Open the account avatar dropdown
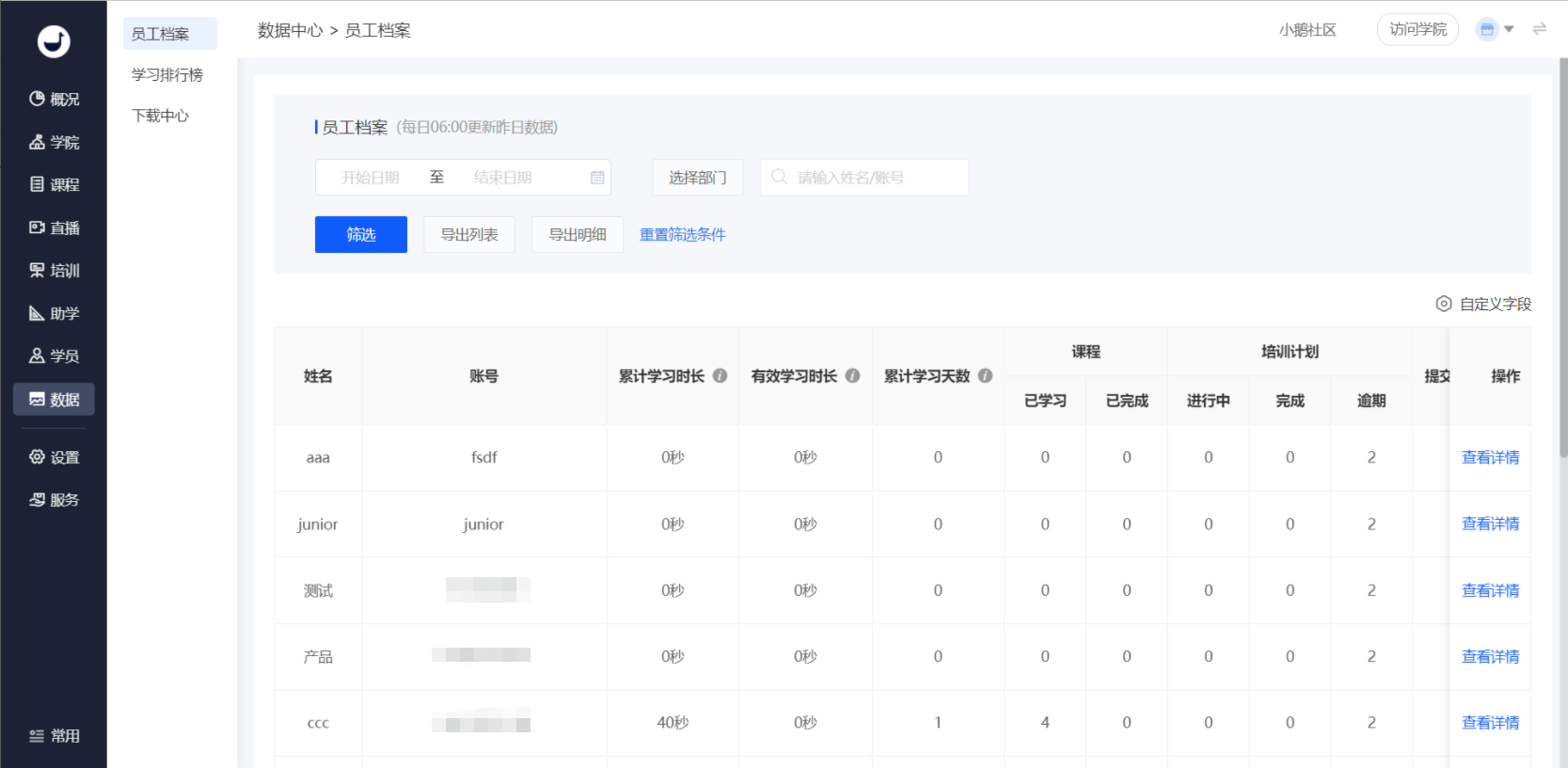 [x=1495, y=29]
